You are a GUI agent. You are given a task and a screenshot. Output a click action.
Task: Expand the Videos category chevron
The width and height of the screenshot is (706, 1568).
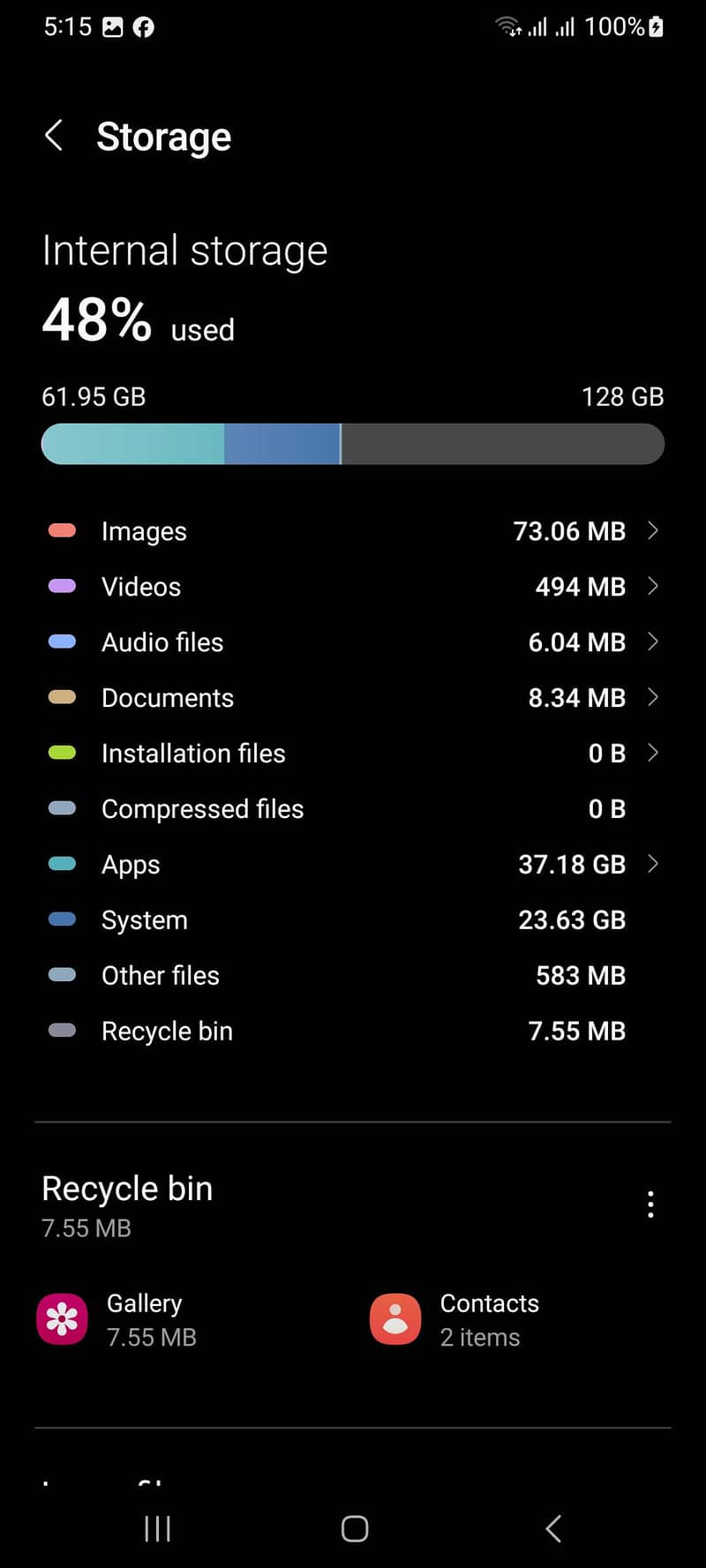coord(653,586)
